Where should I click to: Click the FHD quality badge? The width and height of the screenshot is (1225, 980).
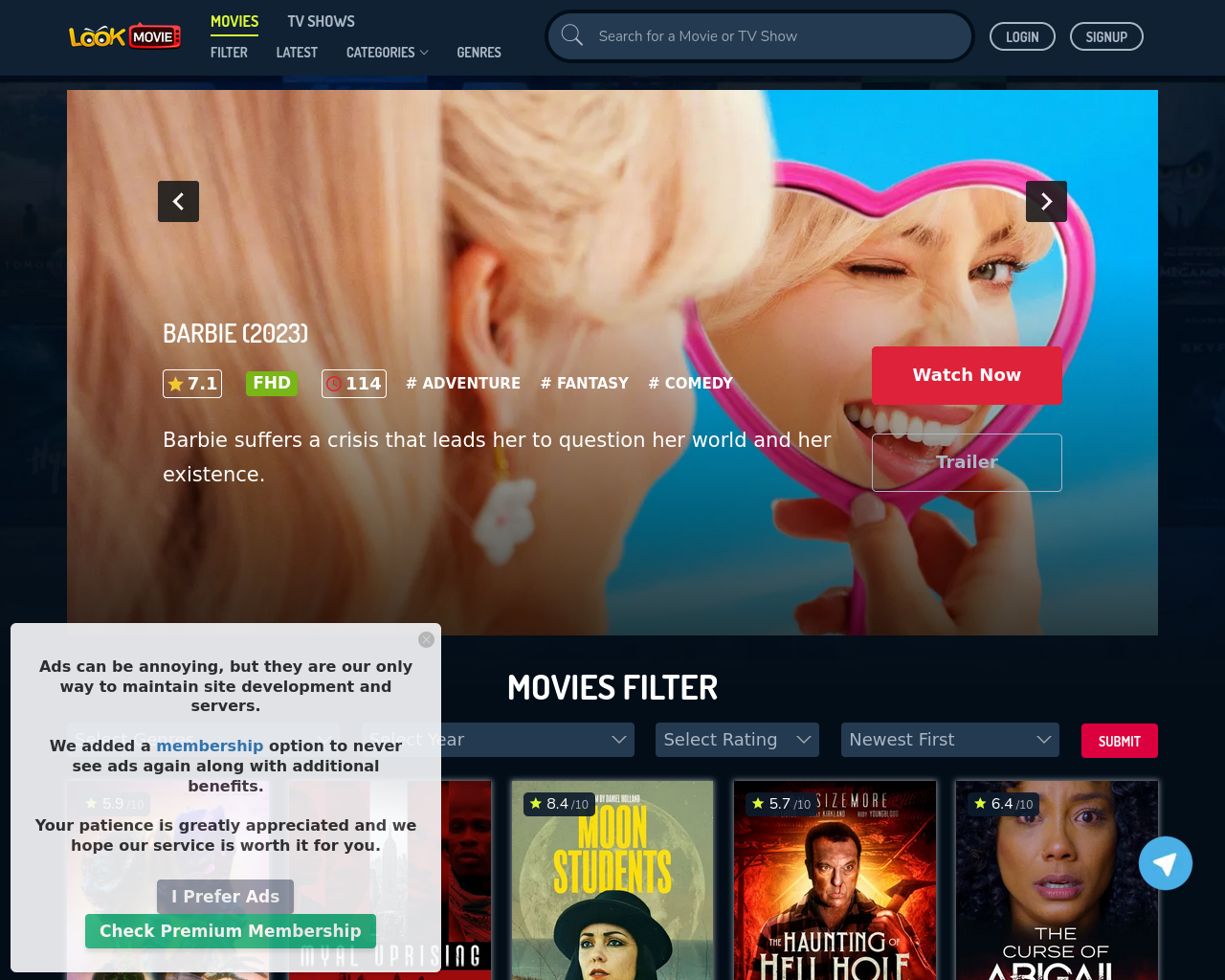pos(272,383)
